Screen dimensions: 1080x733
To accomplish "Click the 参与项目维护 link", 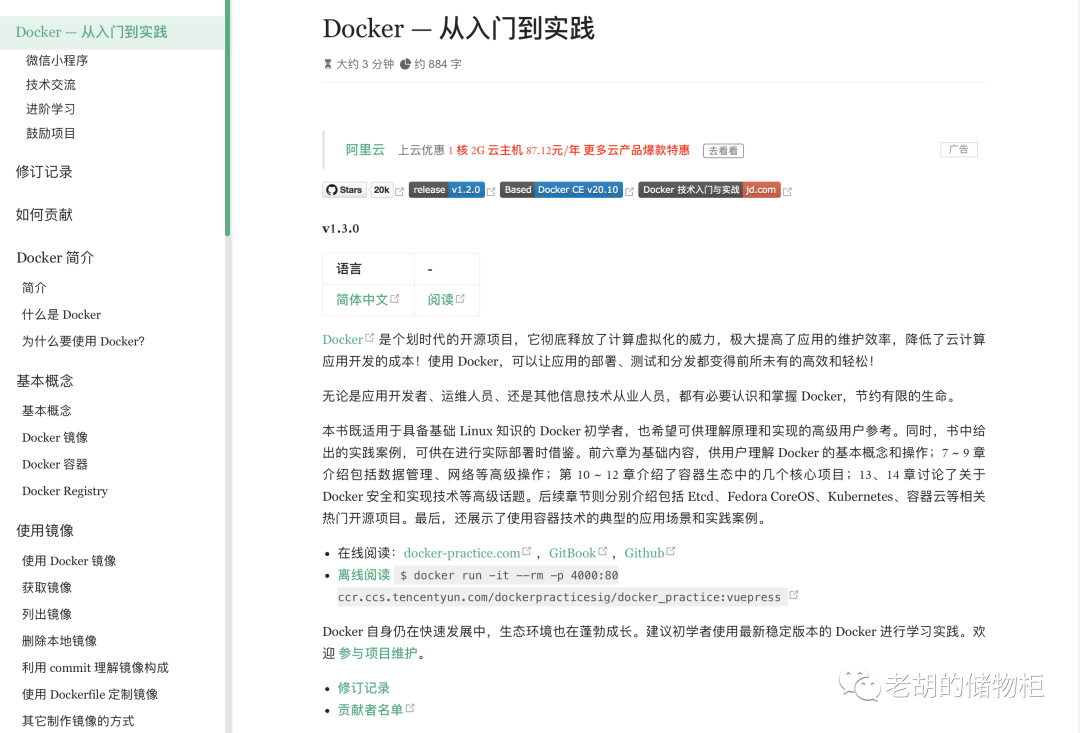I will 378,653.
